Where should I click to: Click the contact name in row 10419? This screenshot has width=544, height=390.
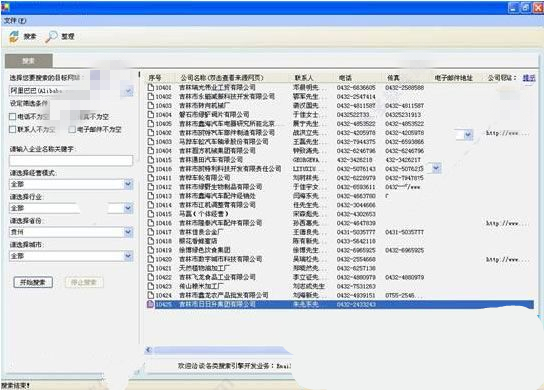tap(309, 250)
